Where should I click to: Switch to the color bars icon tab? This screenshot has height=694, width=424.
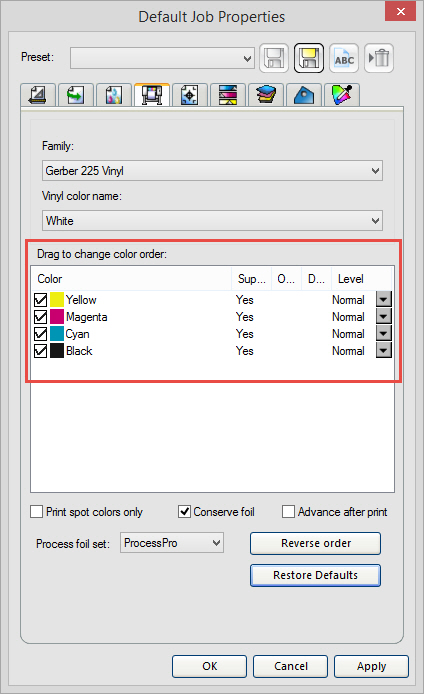coord(227,95)
